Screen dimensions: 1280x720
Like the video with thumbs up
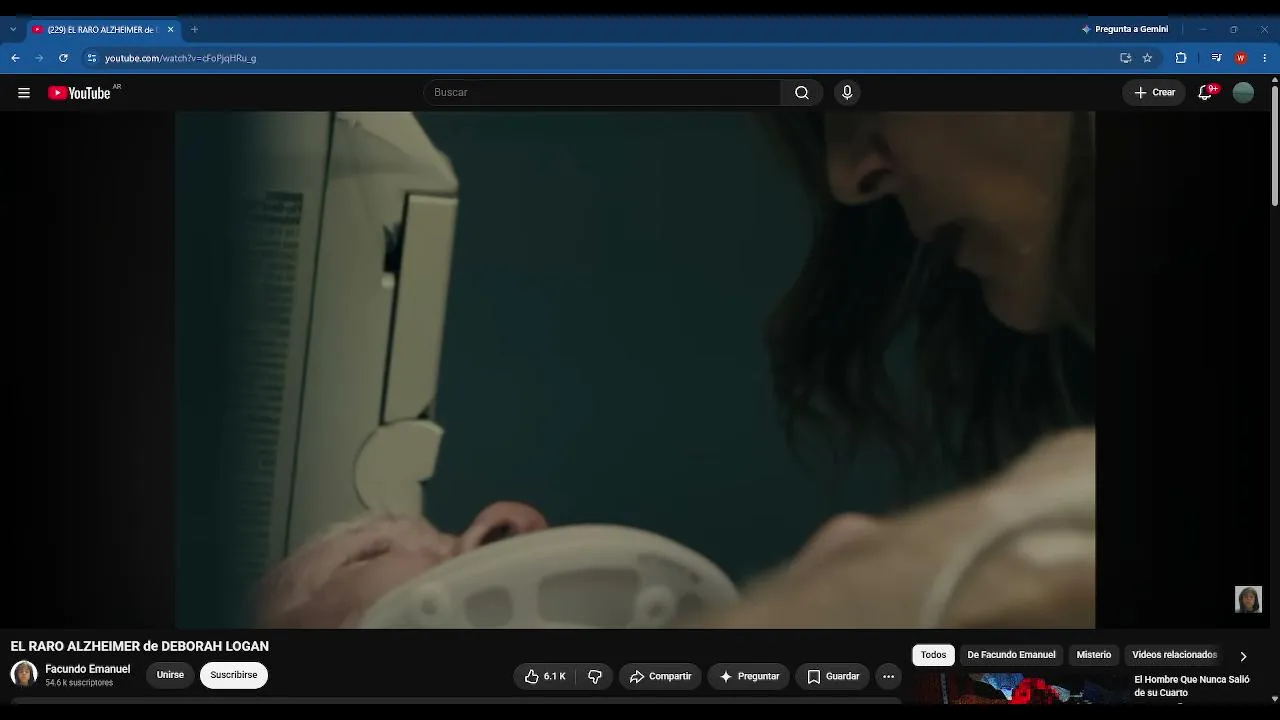(546, 677)
